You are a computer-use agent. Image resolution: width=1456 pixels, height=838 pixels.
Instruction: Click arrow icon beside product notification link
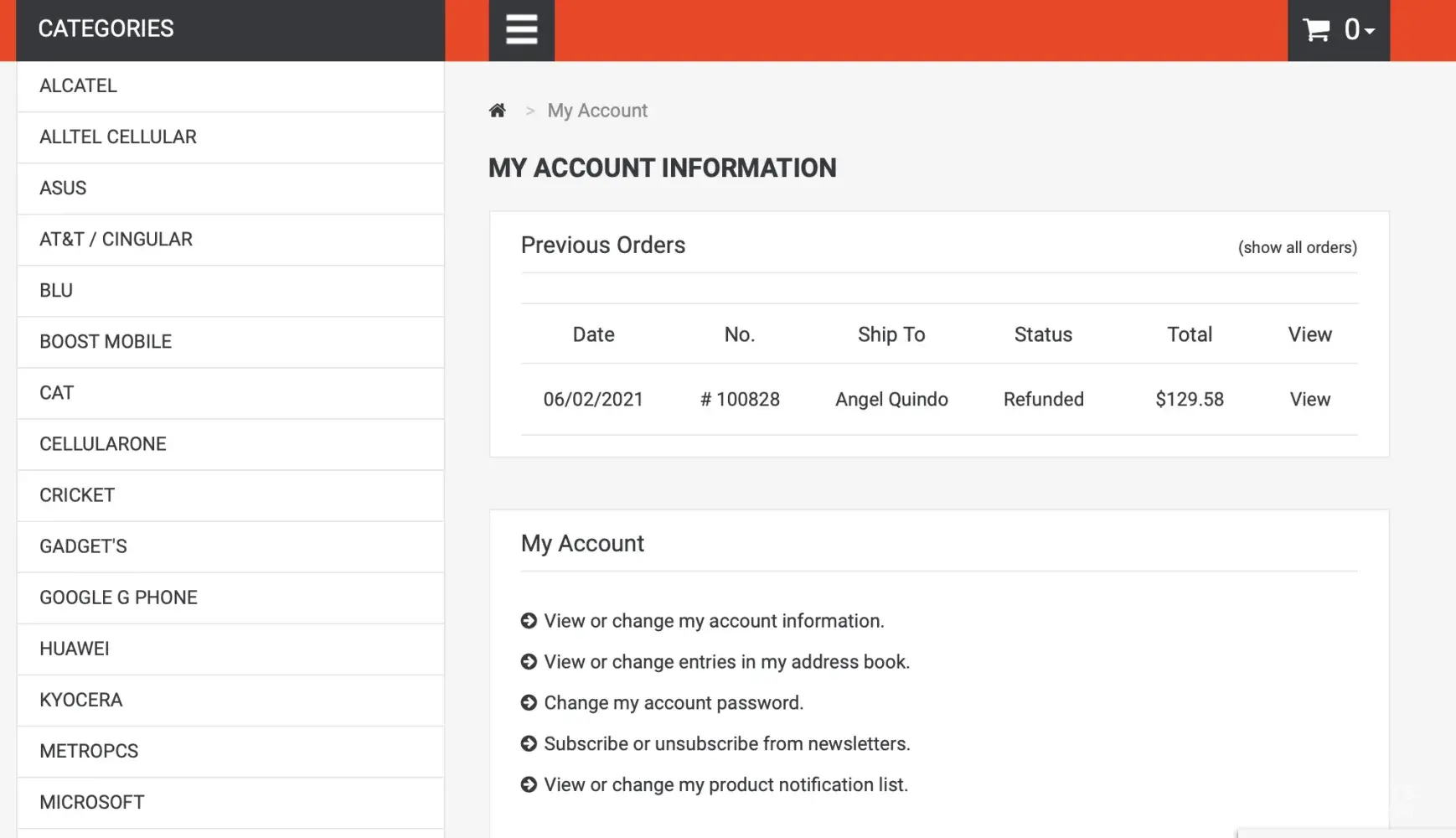pyautogui.click(x=529, y=785)
